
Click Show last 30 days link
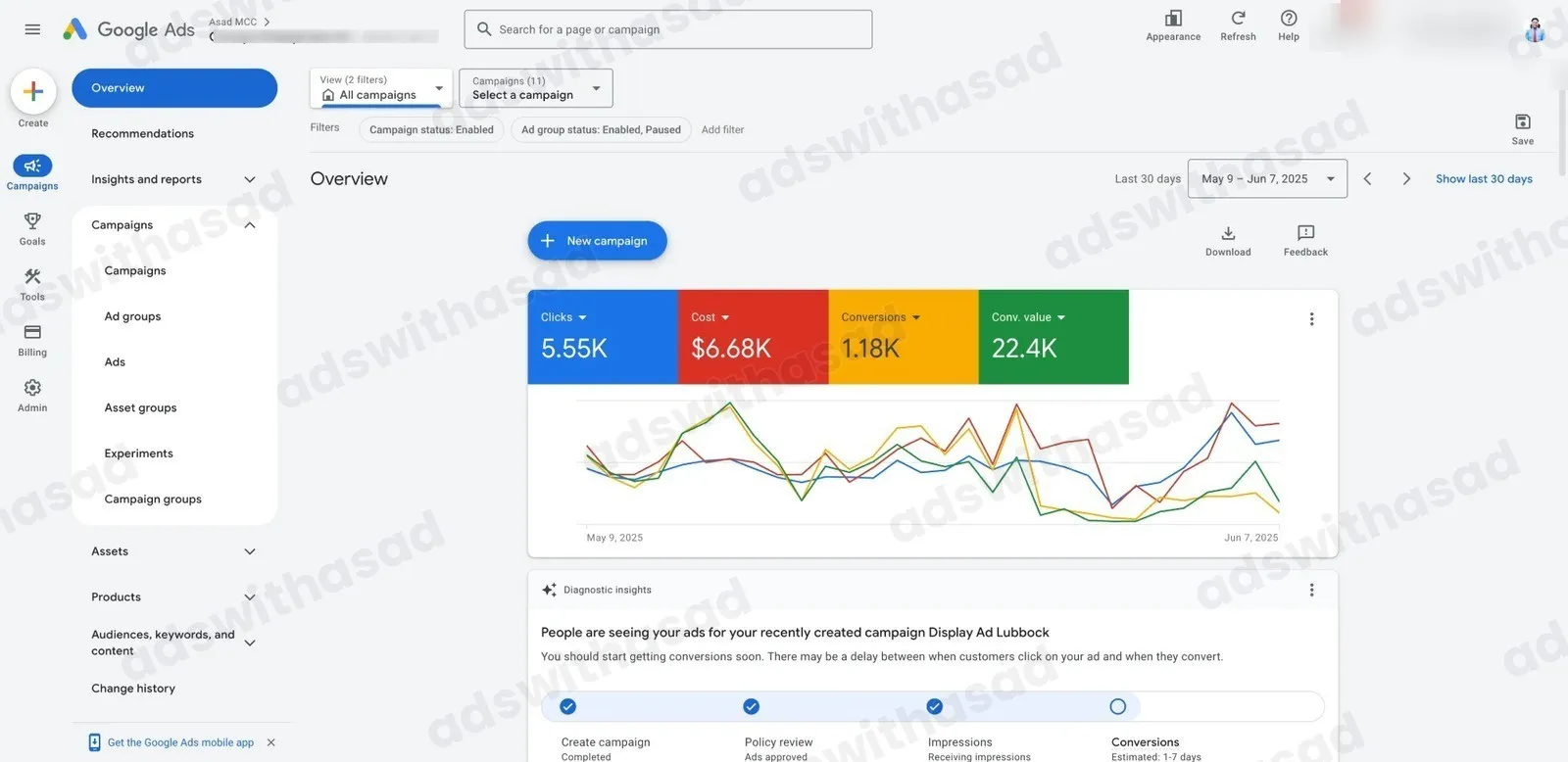(1484, 178)
